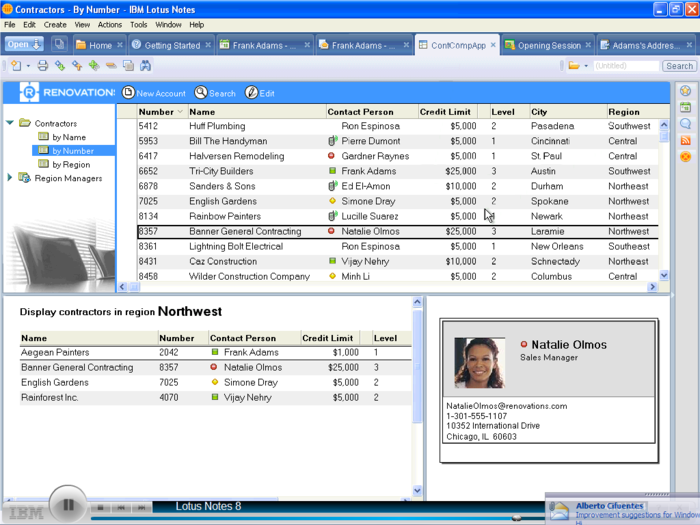700x525 pixels.
Task: Click the copy documents toolbar icon
Action: pyautogui.click(x=129, y=66)
